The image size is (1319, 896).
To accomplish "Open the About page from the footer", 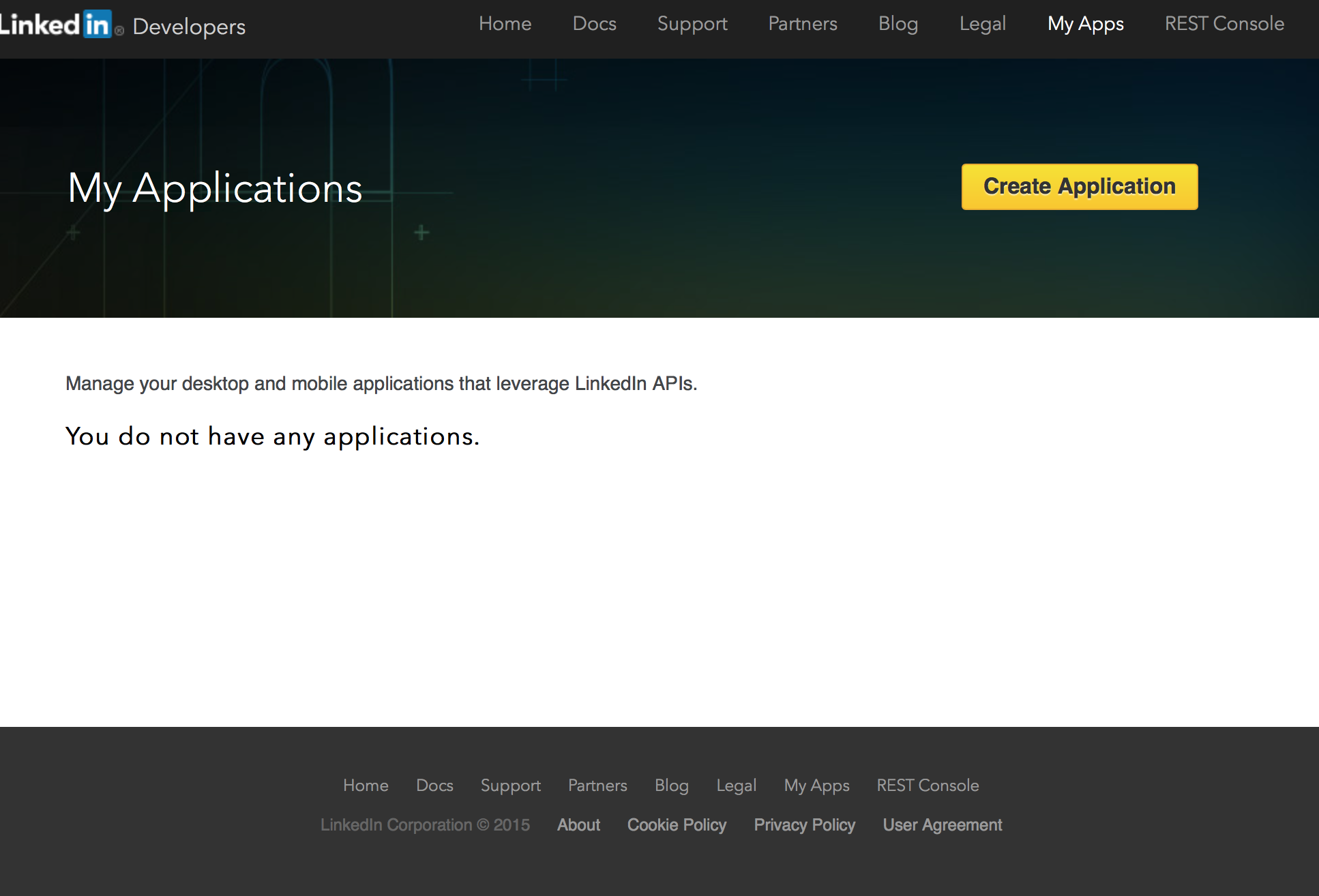I will click(x=578, y=825).
